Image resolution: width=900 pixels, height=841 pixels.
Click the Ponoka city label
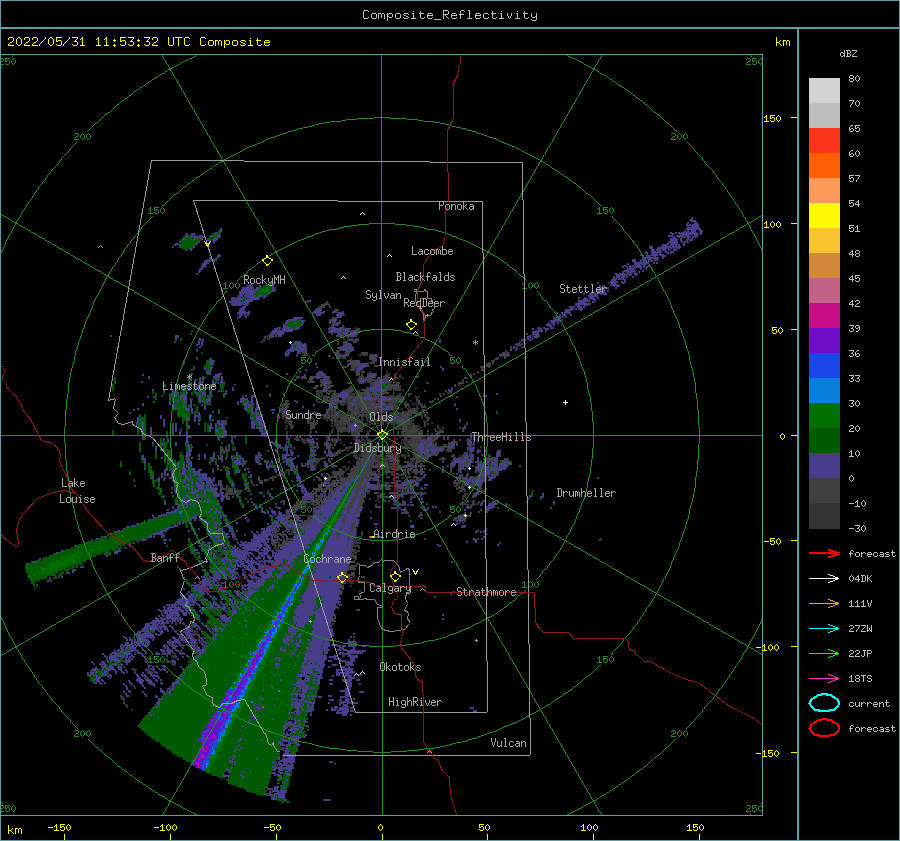coord(456,206)
